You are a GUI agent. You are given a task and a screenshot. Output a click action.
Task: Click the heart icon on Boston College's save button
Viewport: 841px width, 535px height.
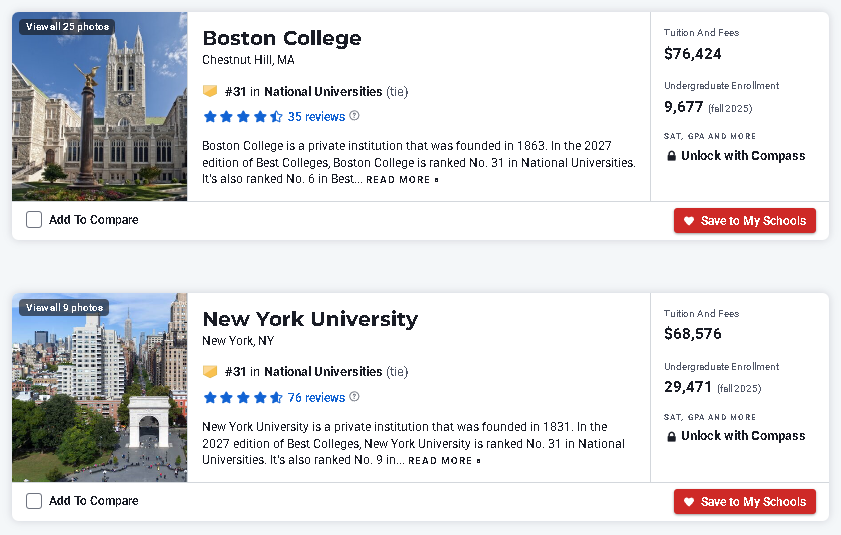pos(689,221)
